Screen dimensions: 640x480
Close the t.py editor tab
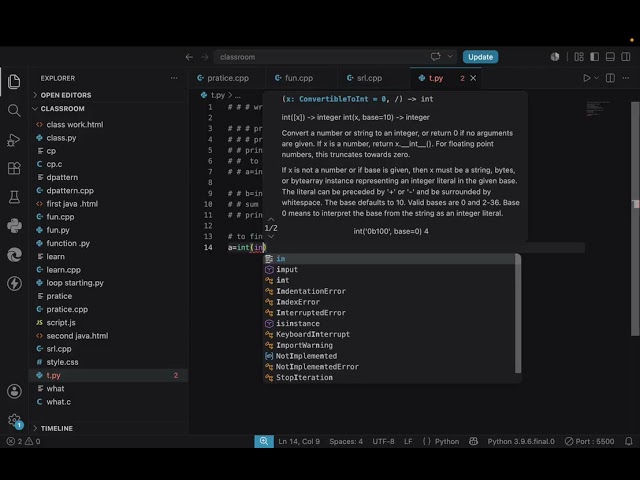click(473, 78)
